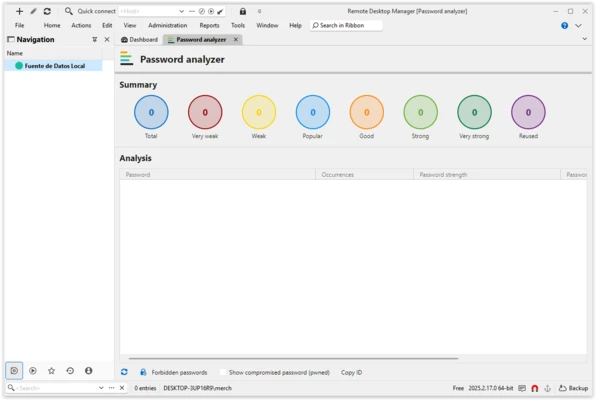Open the Help ribbon tab
Viewport: 596px width, 400px height.
[295, 25]
